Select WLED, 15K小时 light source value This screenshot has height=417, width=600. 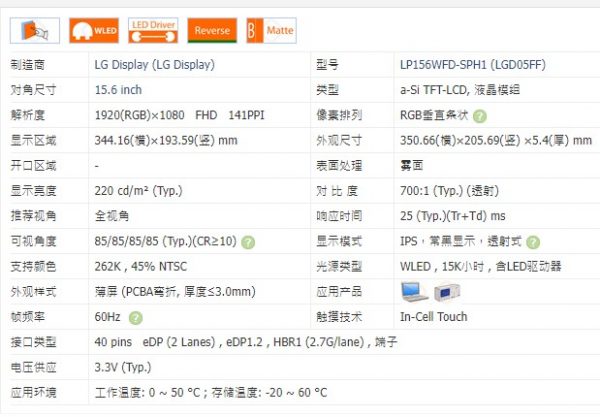click(481, 266)
